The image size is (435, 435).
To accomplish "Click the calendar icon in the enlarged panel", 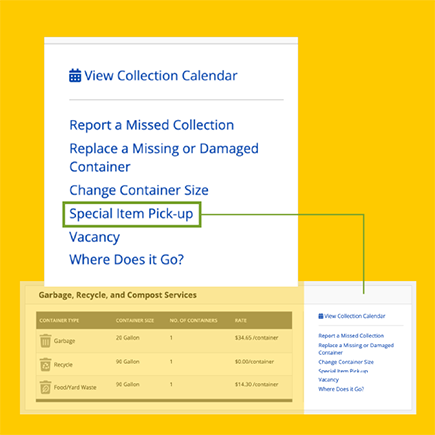I will 75,75.
